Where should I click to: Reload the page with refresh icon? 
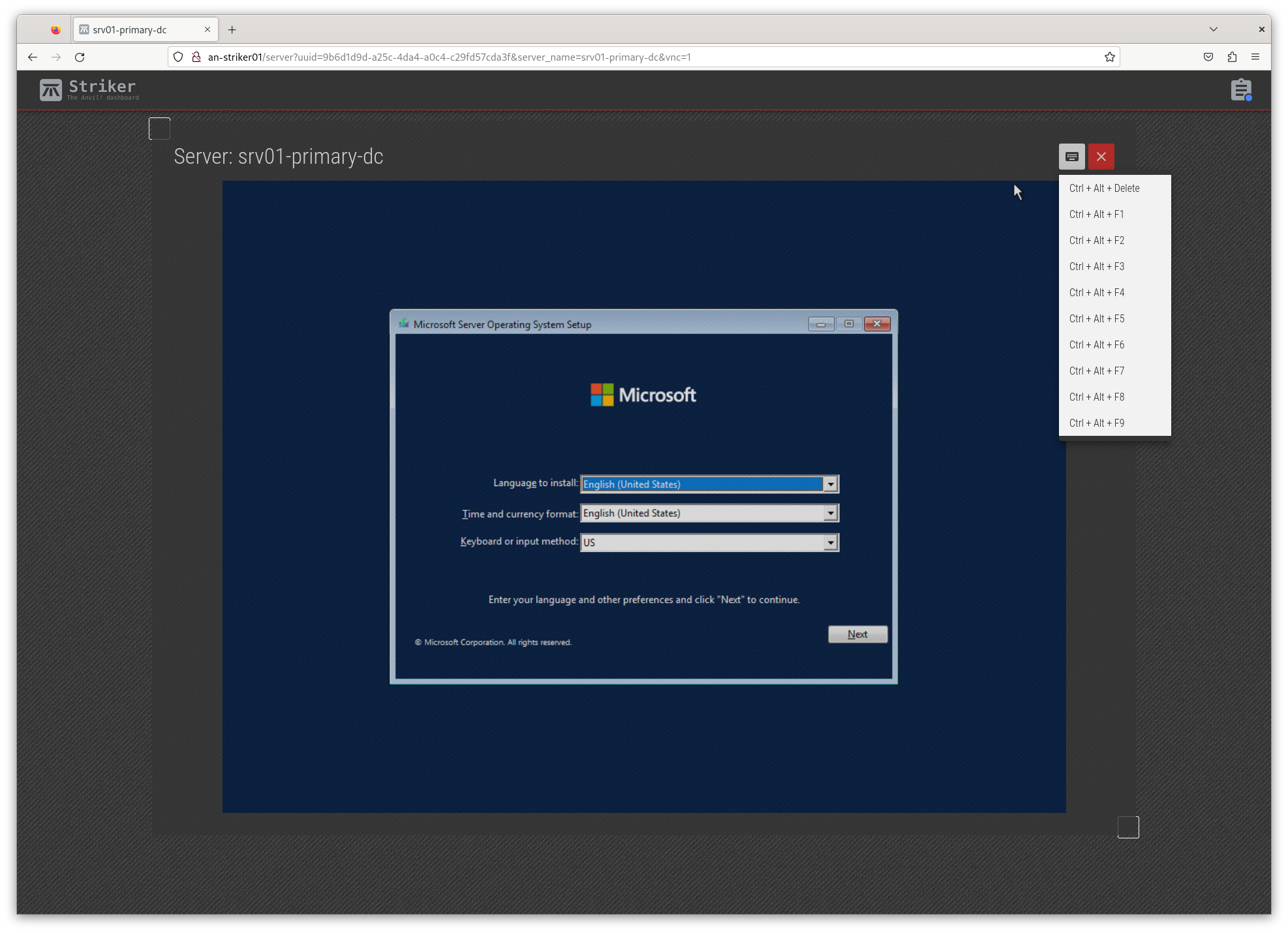point(80,57)
